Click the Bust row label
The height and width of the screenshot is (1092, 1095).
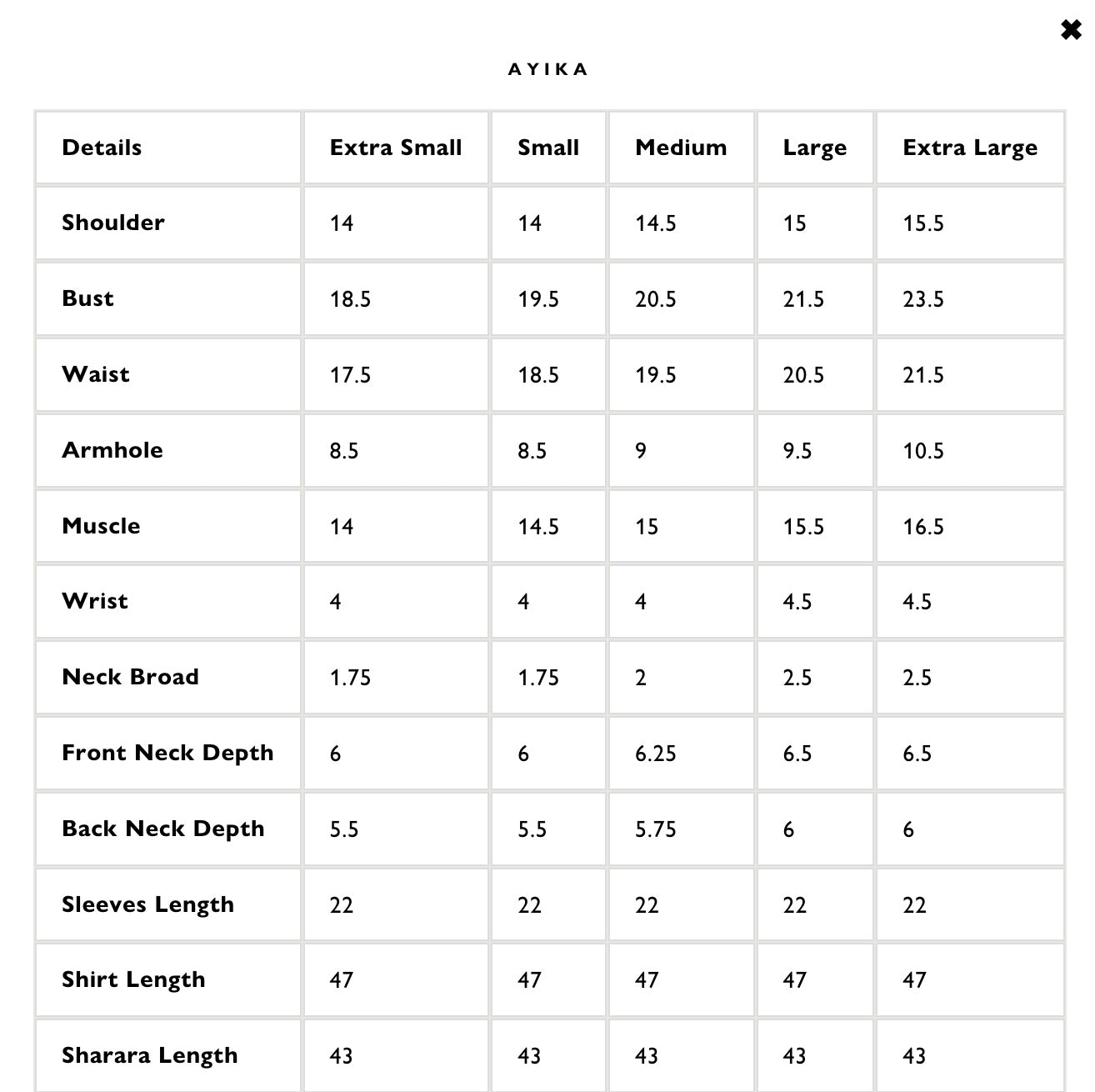tap(87, 298)
